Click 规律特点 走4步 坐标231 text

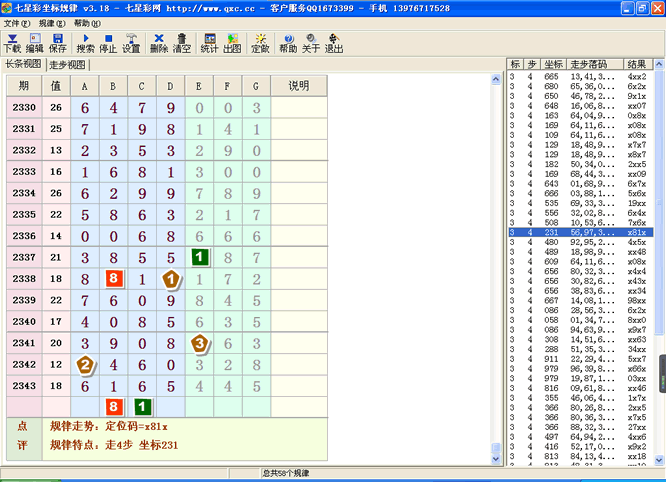114,445
